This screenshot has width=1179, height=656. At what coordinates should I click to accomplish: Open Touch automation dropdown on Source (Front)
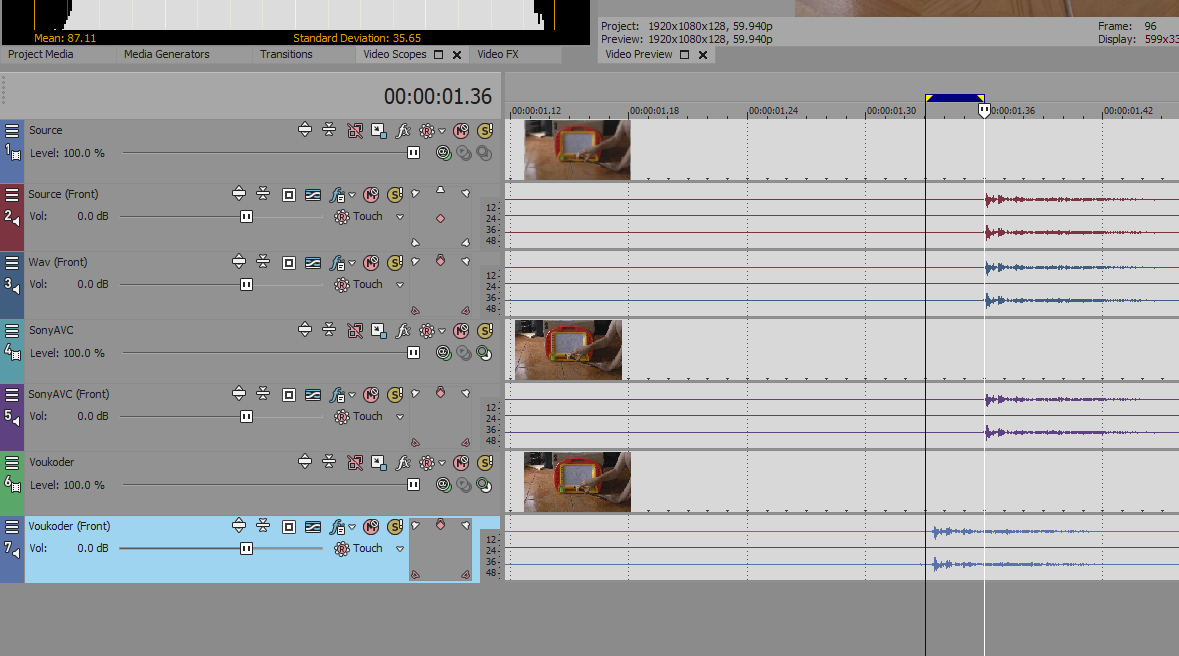[x=400, y=217]
